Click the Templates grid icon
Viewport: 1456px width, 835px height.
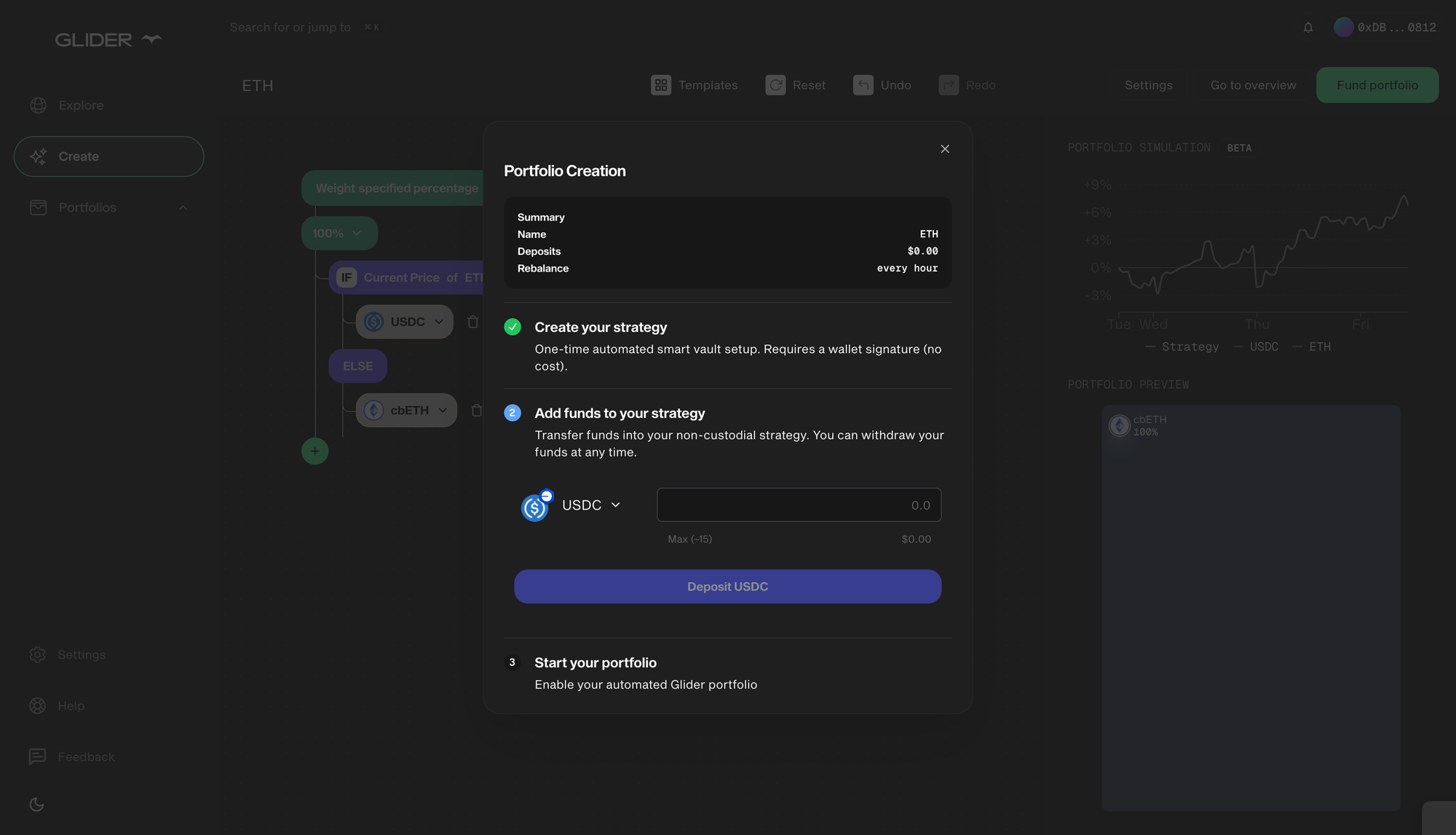coord(660,85)
